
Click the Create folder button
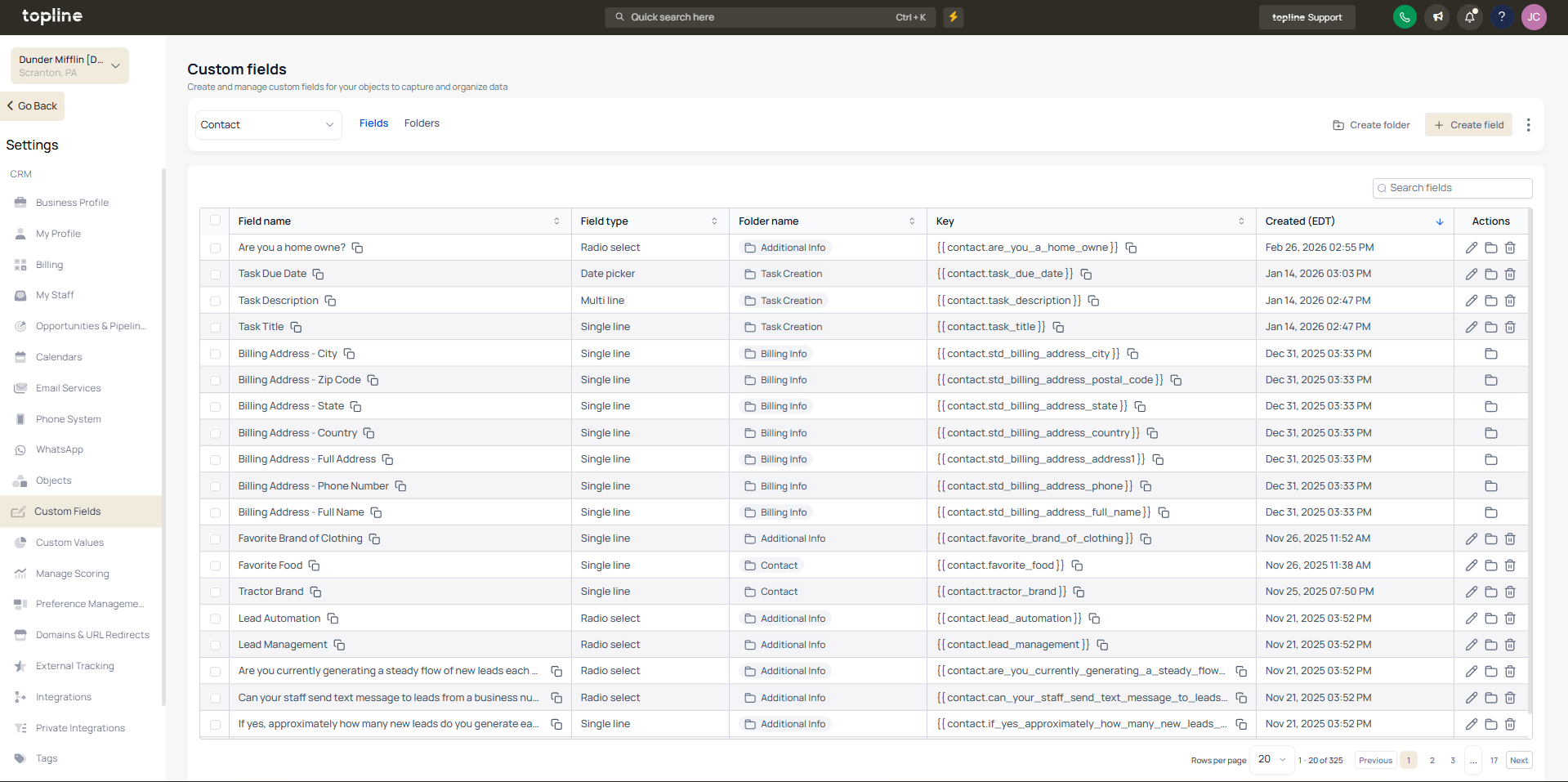[1371, 125]
